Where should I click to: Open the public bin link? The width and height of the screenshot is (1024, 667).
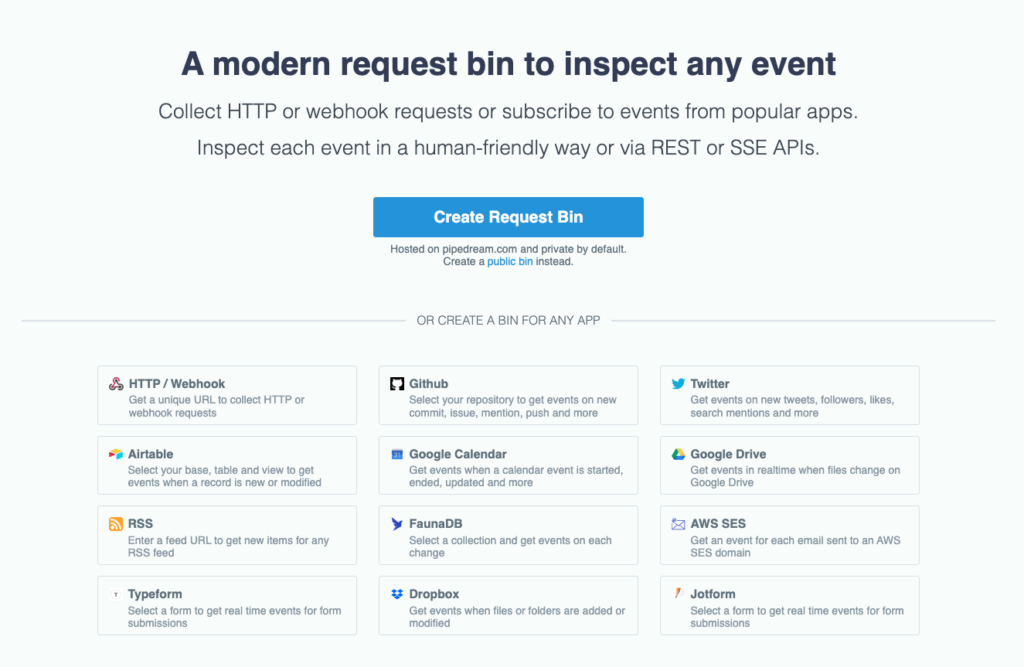coord(509,261)
